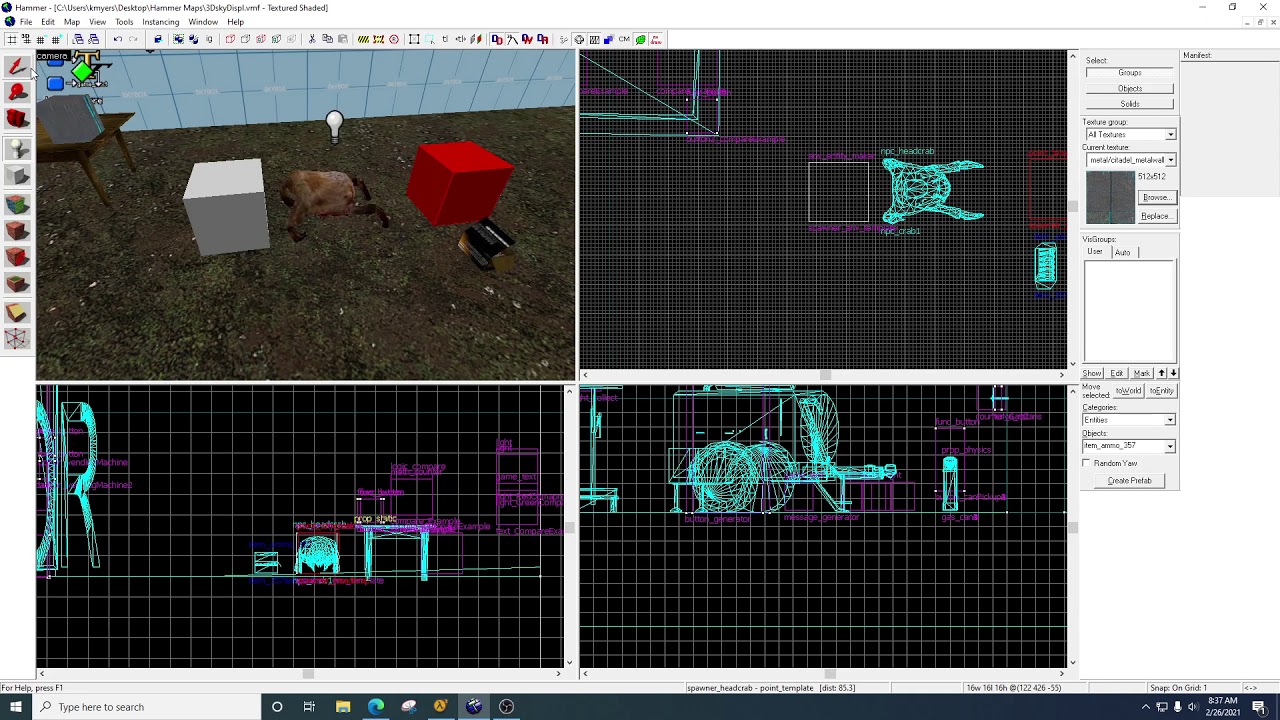
Task: Click the Radius Cull red circle icon
Action: 394,39
